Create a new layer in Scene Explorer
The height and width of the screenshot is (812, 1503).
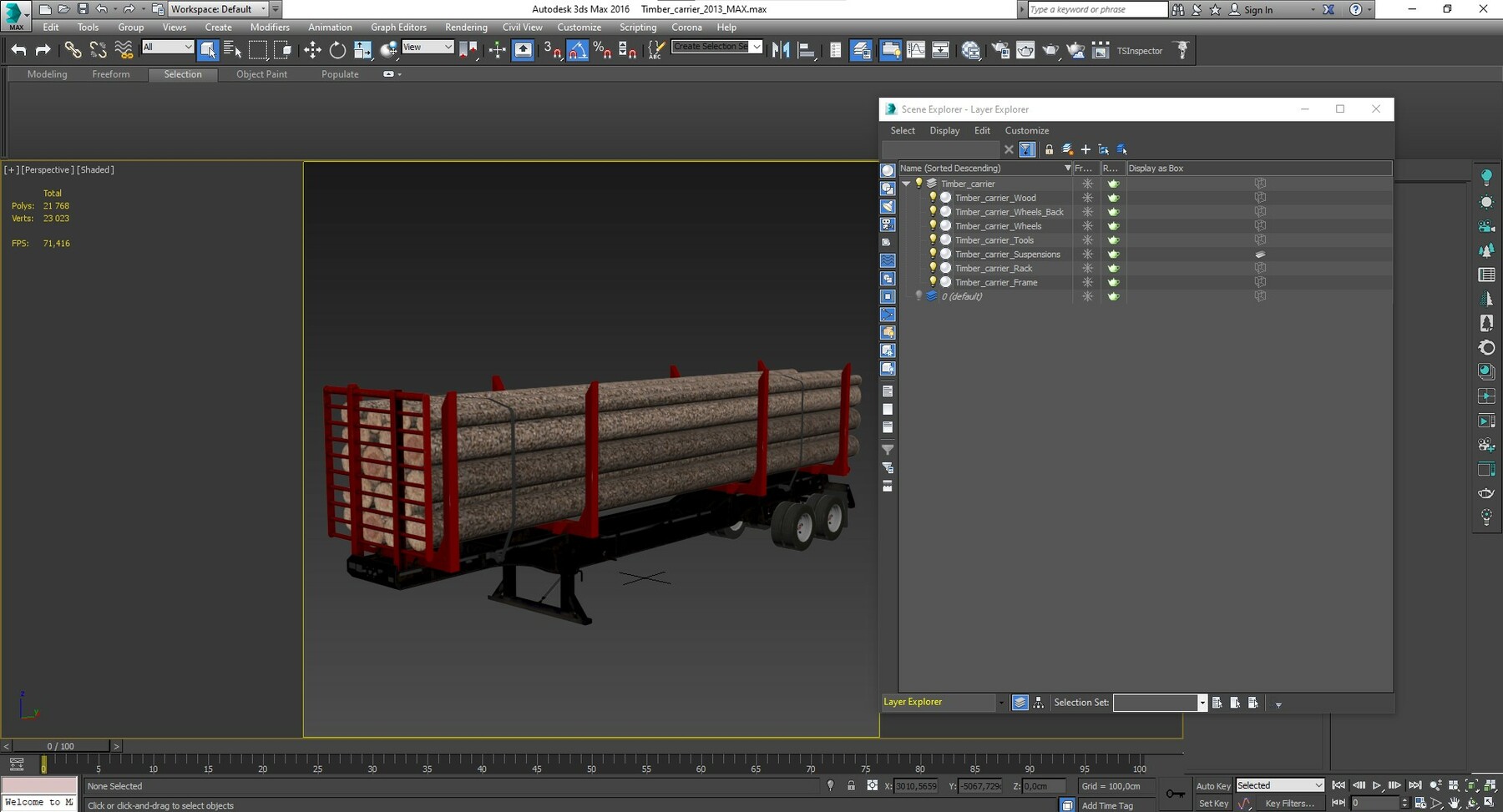pyautogui.click(x=1085, y=149)
